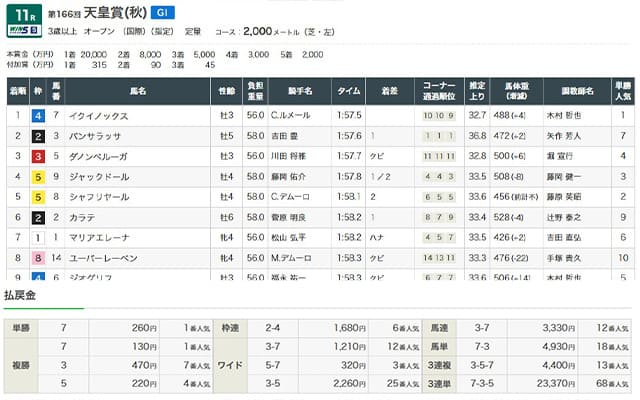Click yellow frame 5 badge for ジャックドール
The width and height of the screenshot is (640, 400).
(x=38, y=177)
